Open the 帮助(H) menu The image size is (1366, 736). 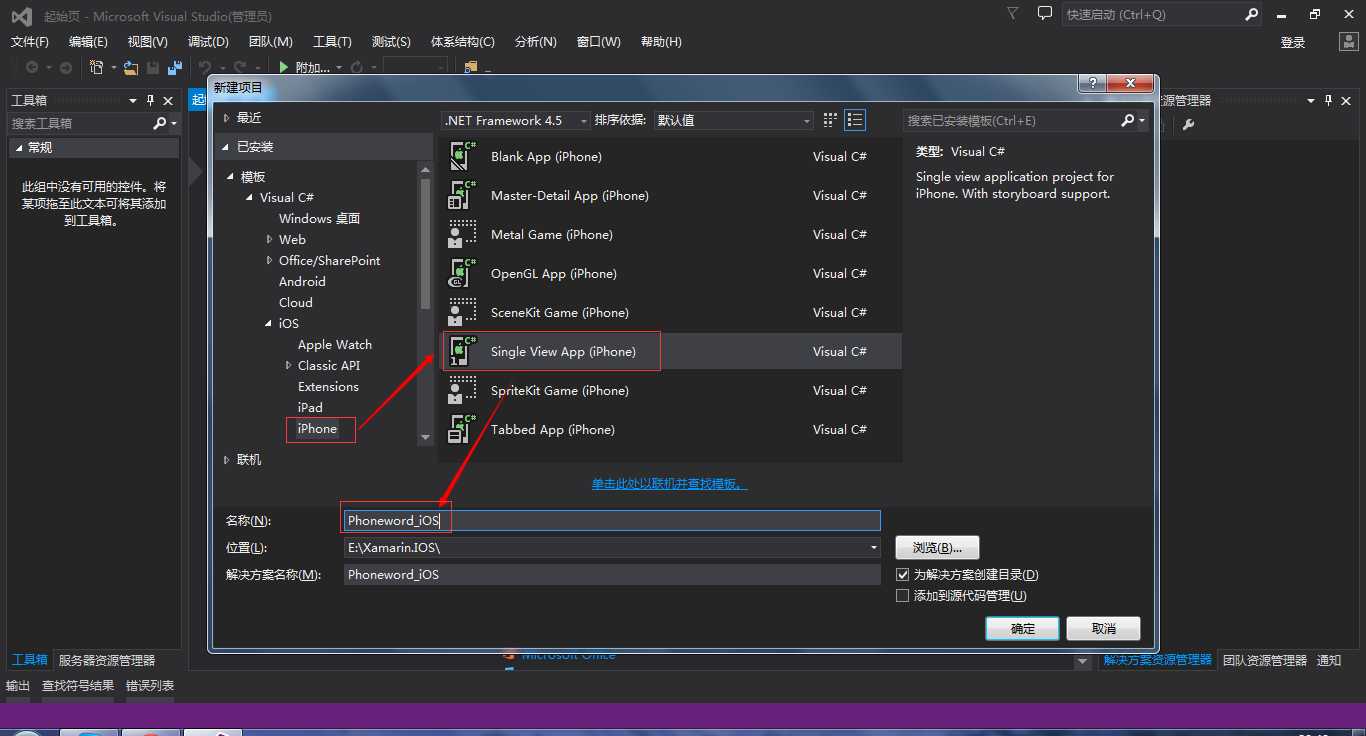(661, 42)
